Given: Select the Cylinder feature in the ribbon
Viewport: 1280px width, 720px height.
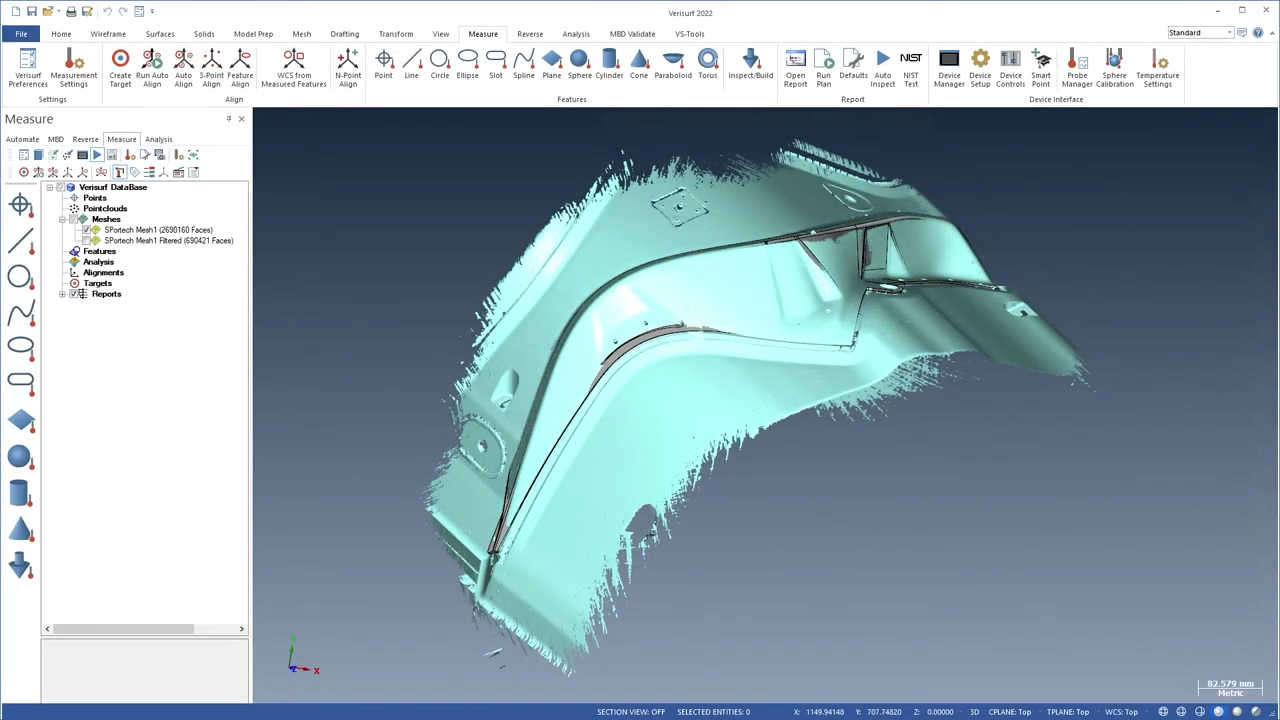Looking at the screenshot, I should (609, 64).
